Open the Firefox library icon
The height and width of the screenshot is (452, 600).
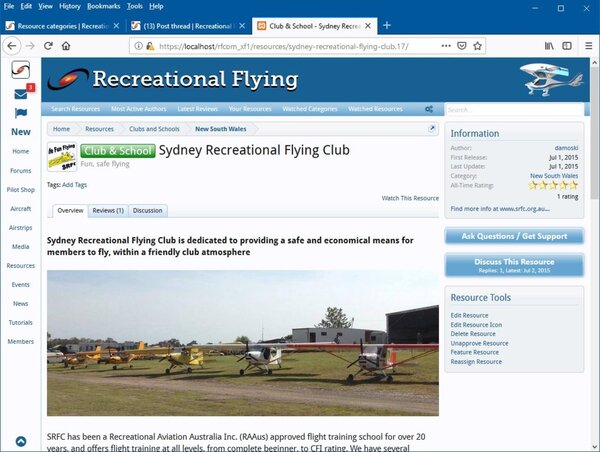549,46
